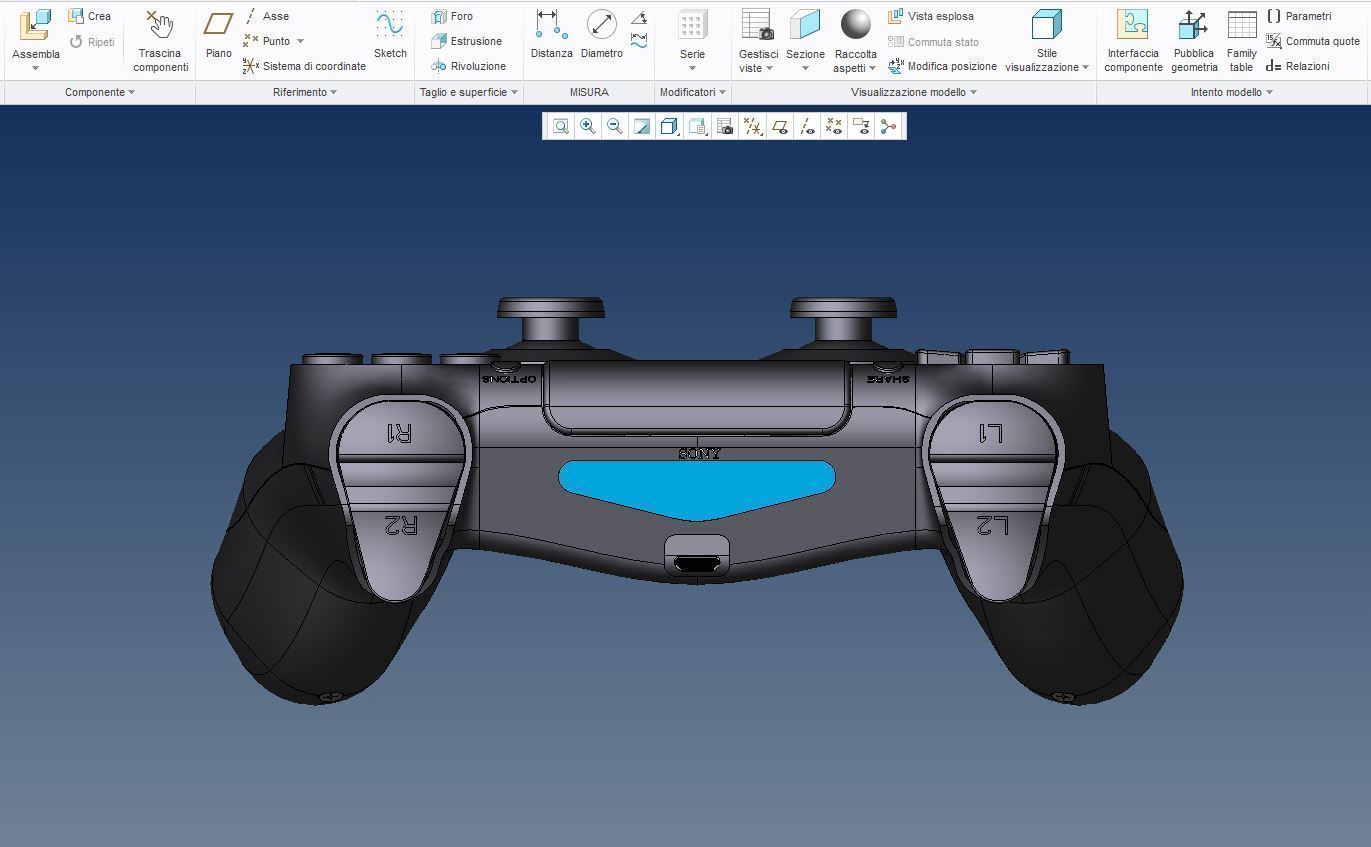Image resolution: width=1371 pixels, height=847 pixels.
Task: Click the Crea component button
Action: (x=89, y=16)
